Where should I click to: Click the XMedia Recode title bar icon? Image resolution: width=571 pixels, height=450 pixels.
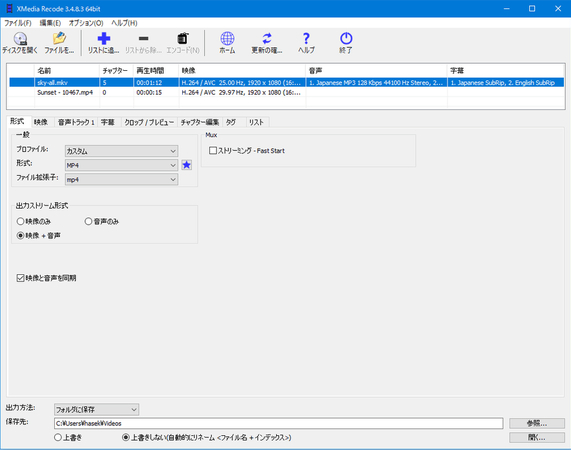point(9,8)
